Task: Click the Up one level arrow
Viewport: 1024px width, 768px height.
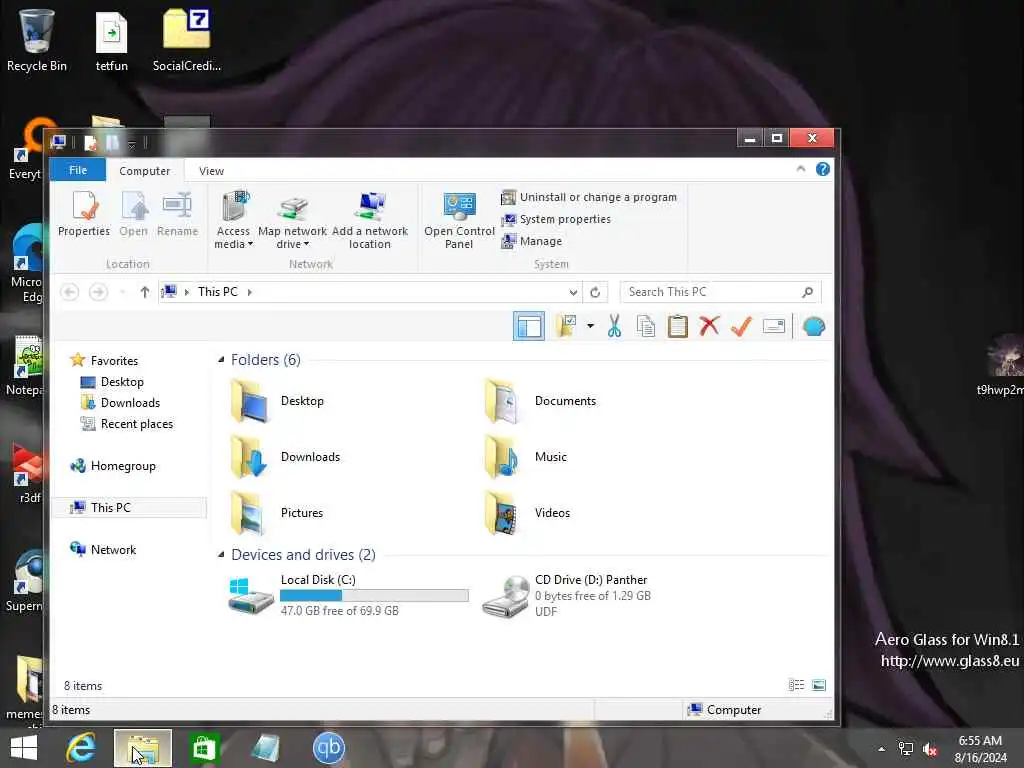Action: coord(144,292)
